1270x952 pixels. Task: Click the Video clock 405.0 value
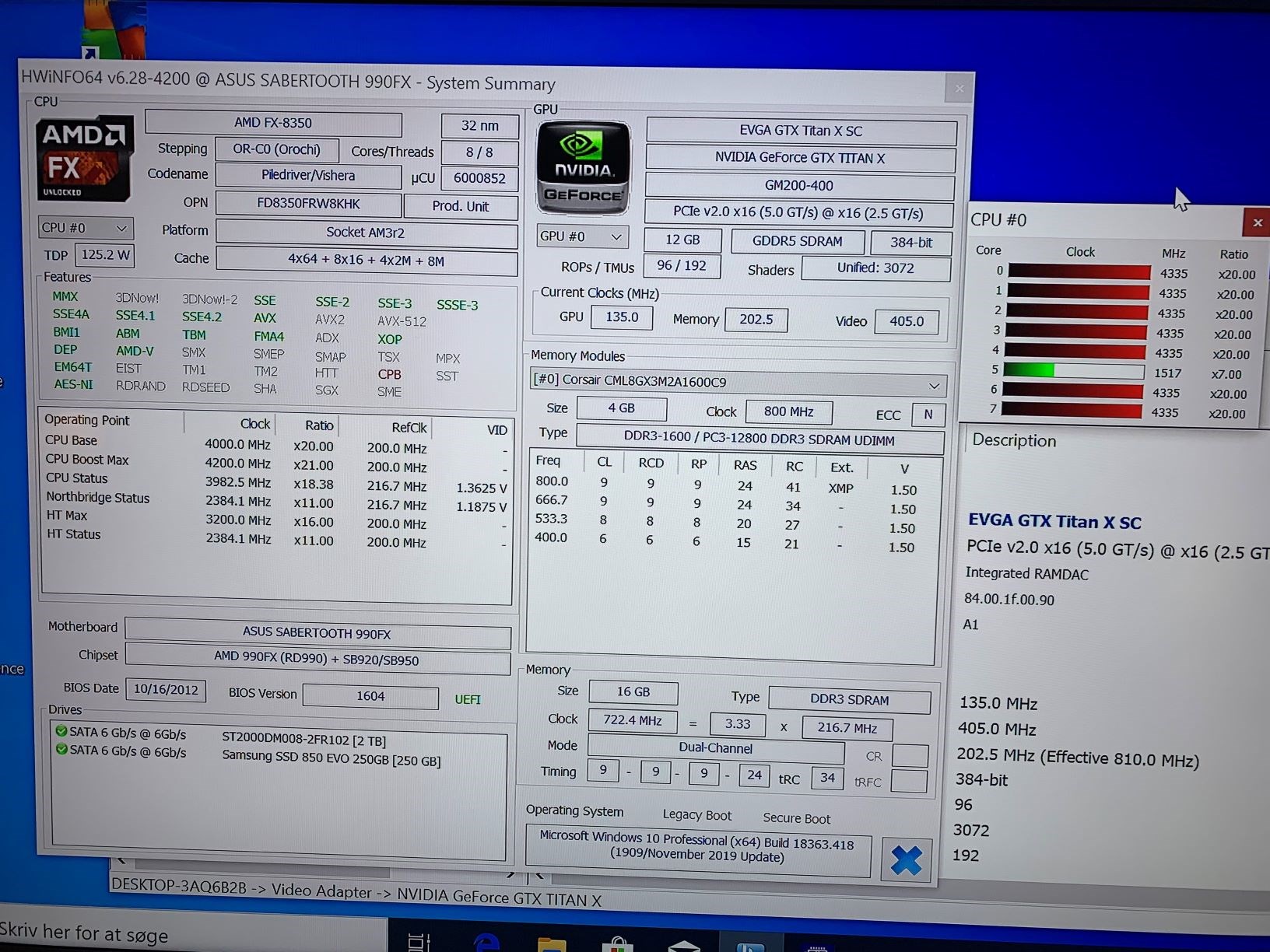907,321
